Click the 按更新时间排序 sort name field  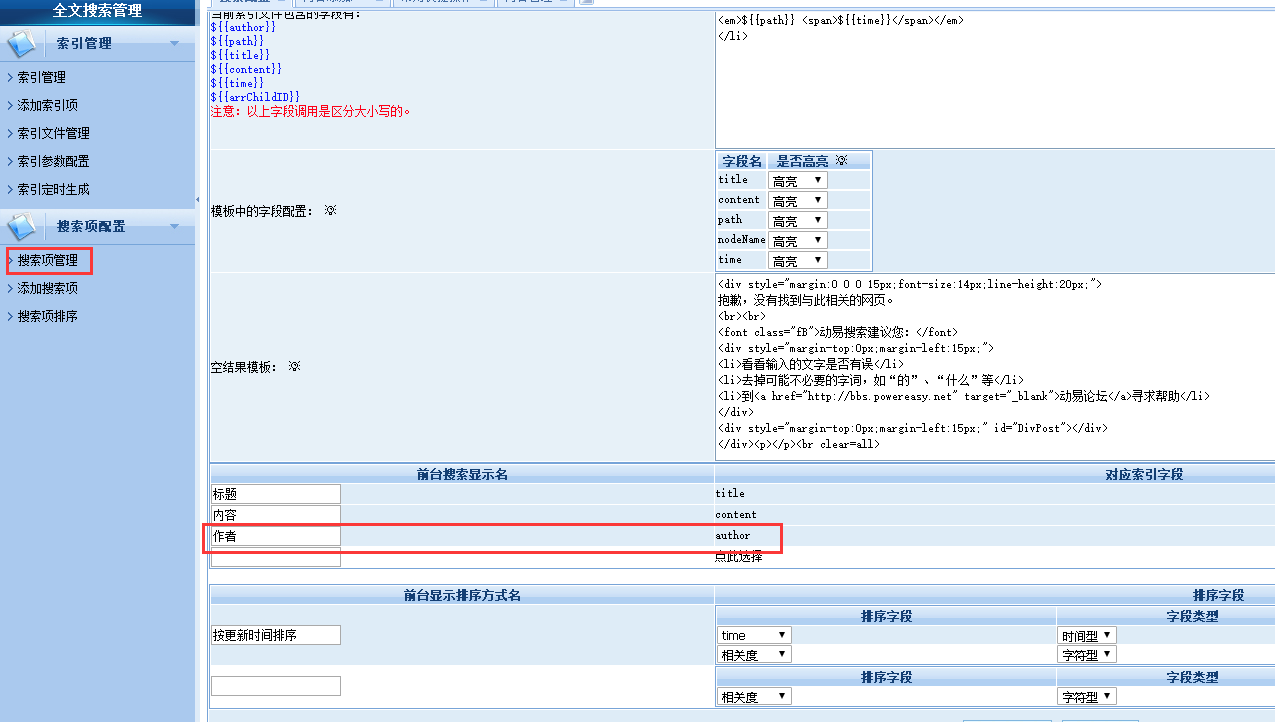[x=275, y=635]
